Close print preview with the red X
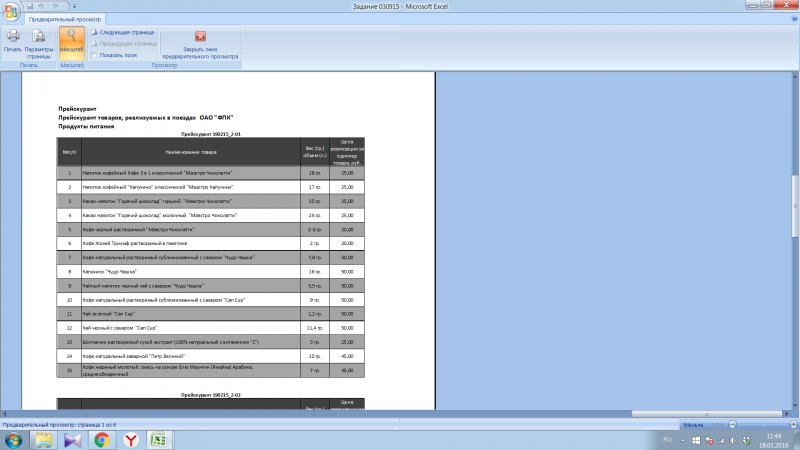This screenshot has width=800, height=450. (x=201, y=36)
